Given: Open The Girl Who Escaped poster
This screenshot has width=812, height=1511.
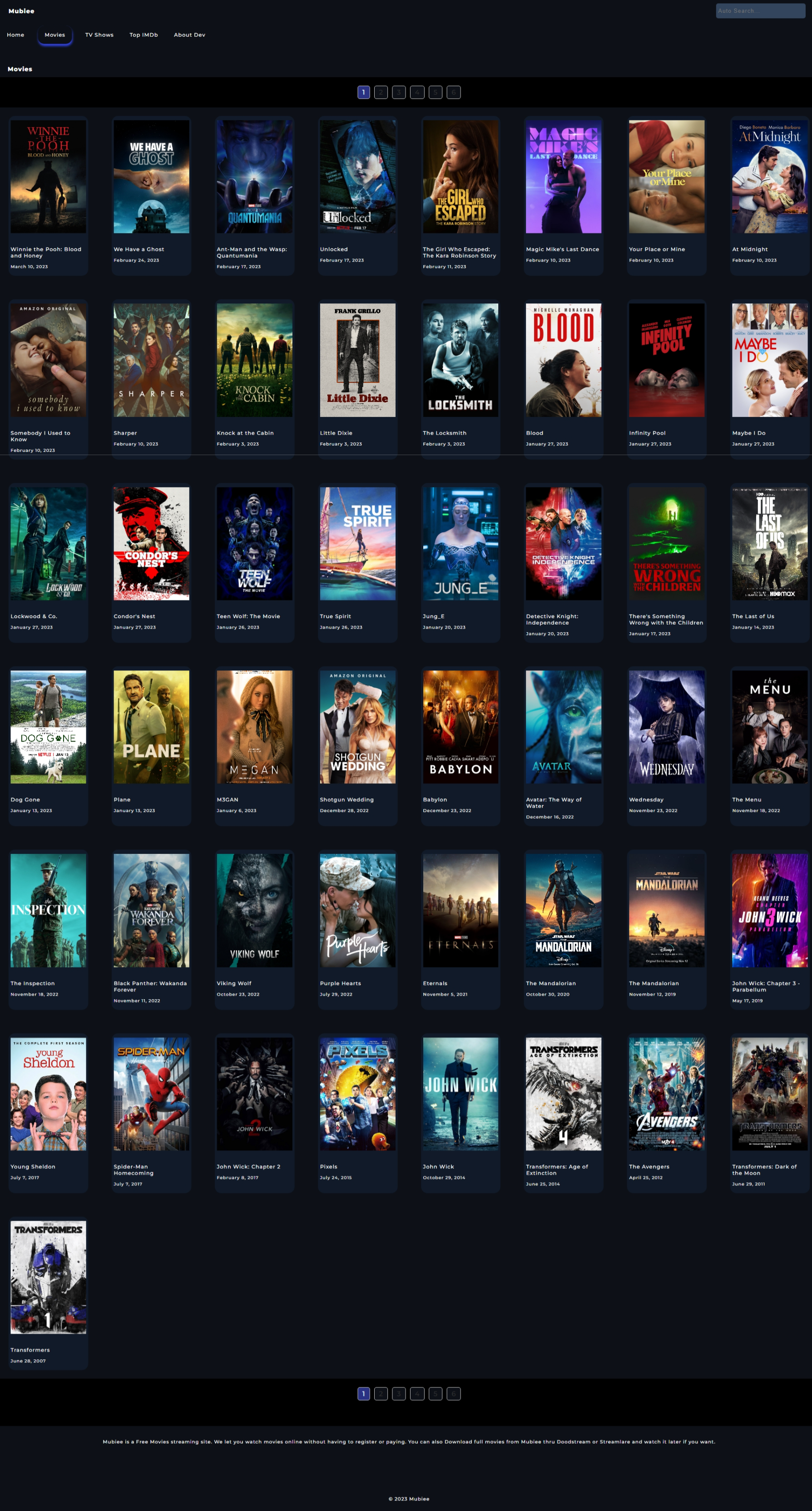Looking at the screenshot, I should click(460, 177).
